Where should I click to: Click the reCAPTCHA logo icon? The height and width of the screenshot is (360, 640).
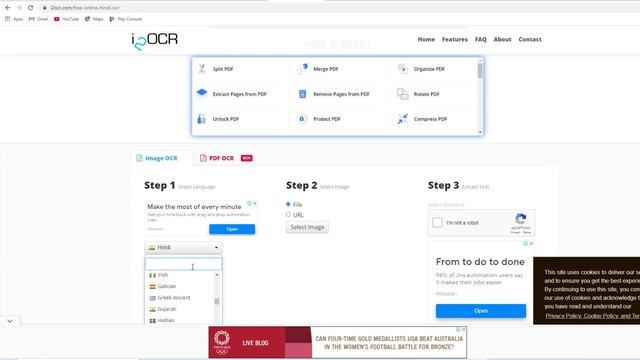[521, 219]
